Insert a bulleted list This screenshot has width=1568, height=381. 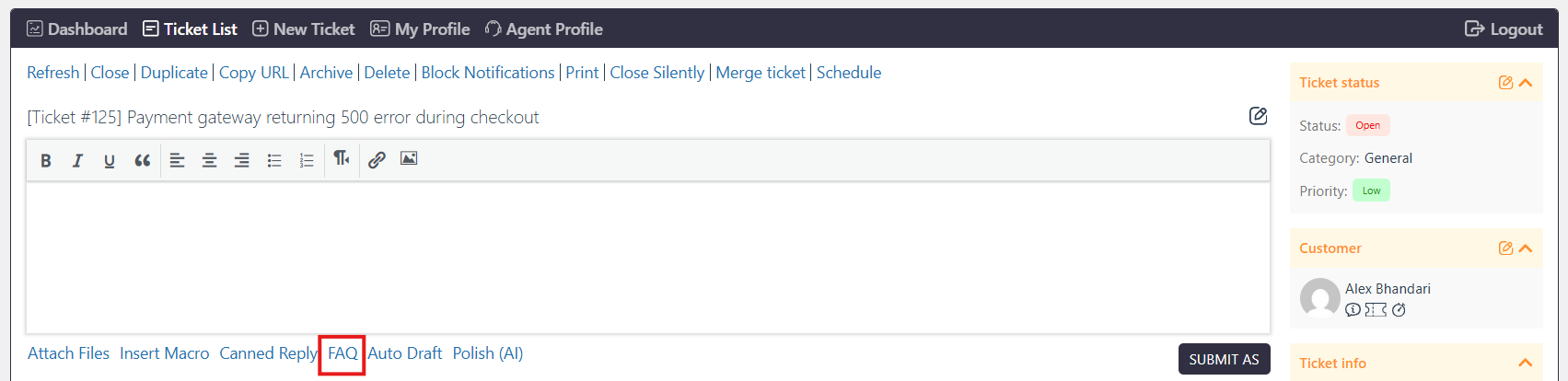[x=274, y=161]
